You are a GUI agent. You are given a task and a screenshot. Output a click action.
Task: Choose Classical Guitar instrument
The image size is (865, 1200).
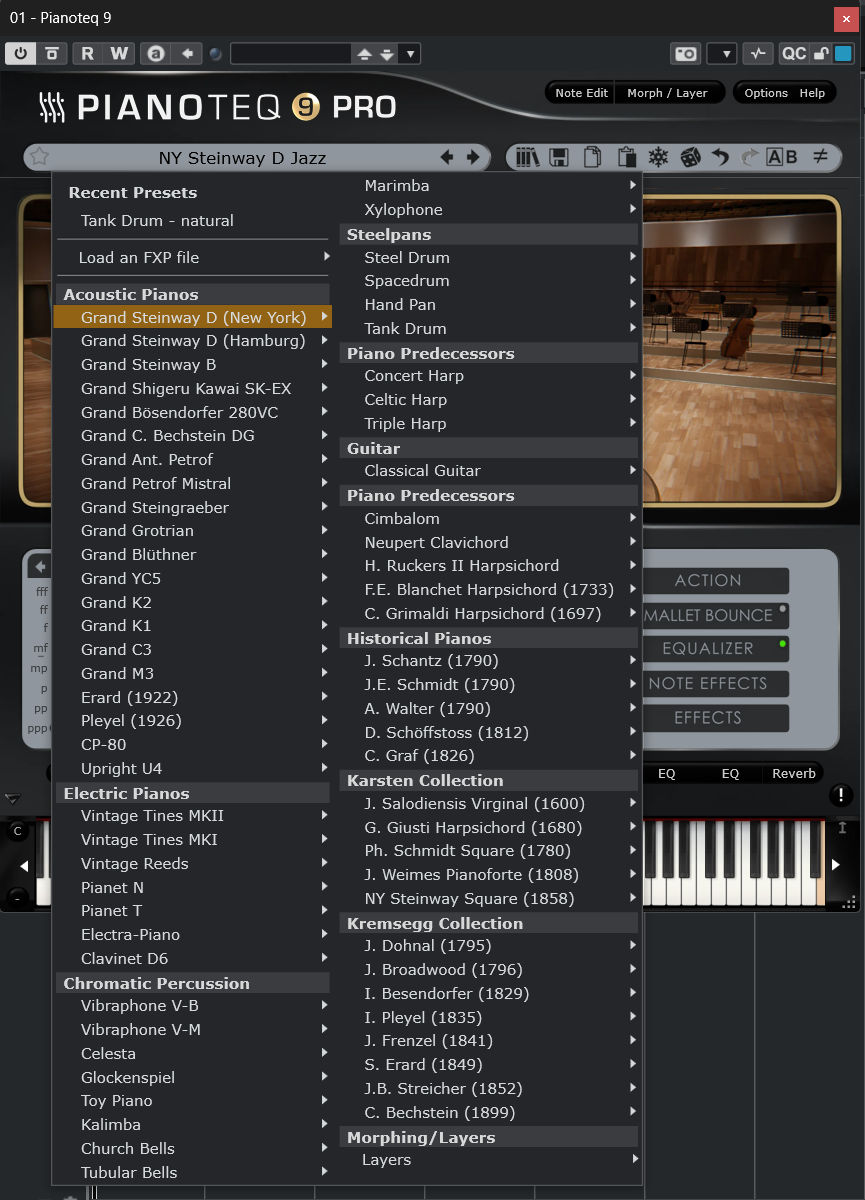tap(489, 471)
